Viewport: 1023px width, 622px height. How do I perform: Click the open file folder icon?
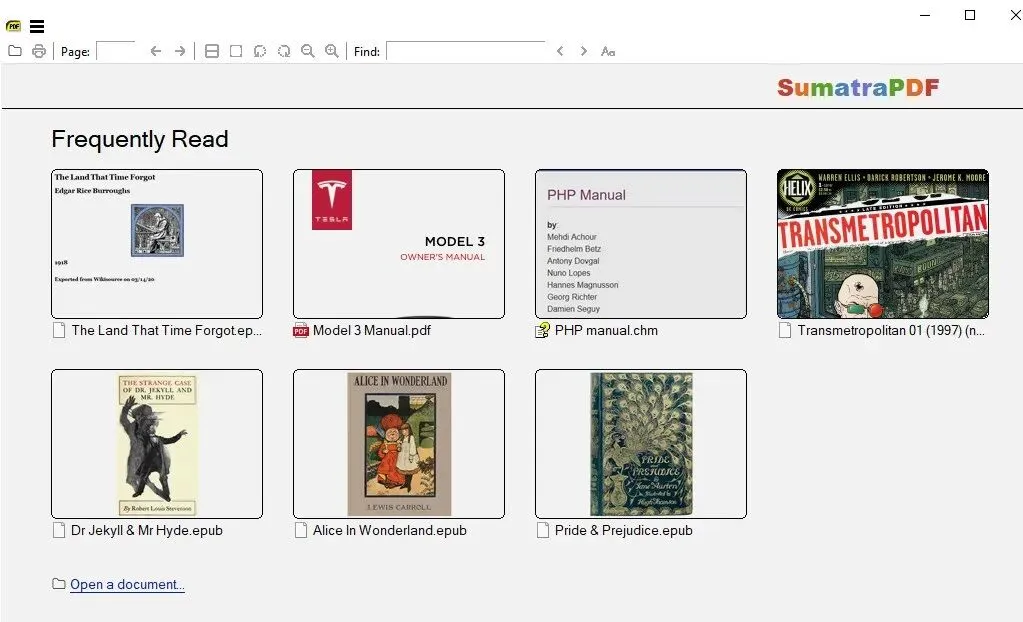14,51
